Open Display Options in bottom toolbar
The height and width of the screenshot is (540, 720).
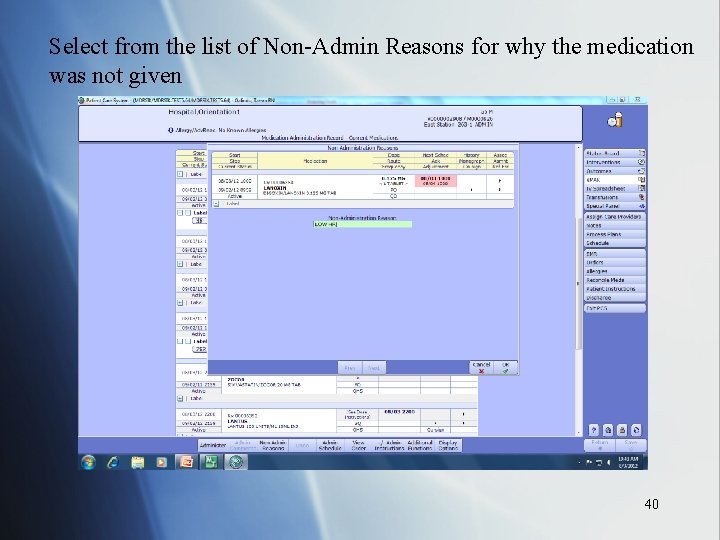(x=448, y=445)
